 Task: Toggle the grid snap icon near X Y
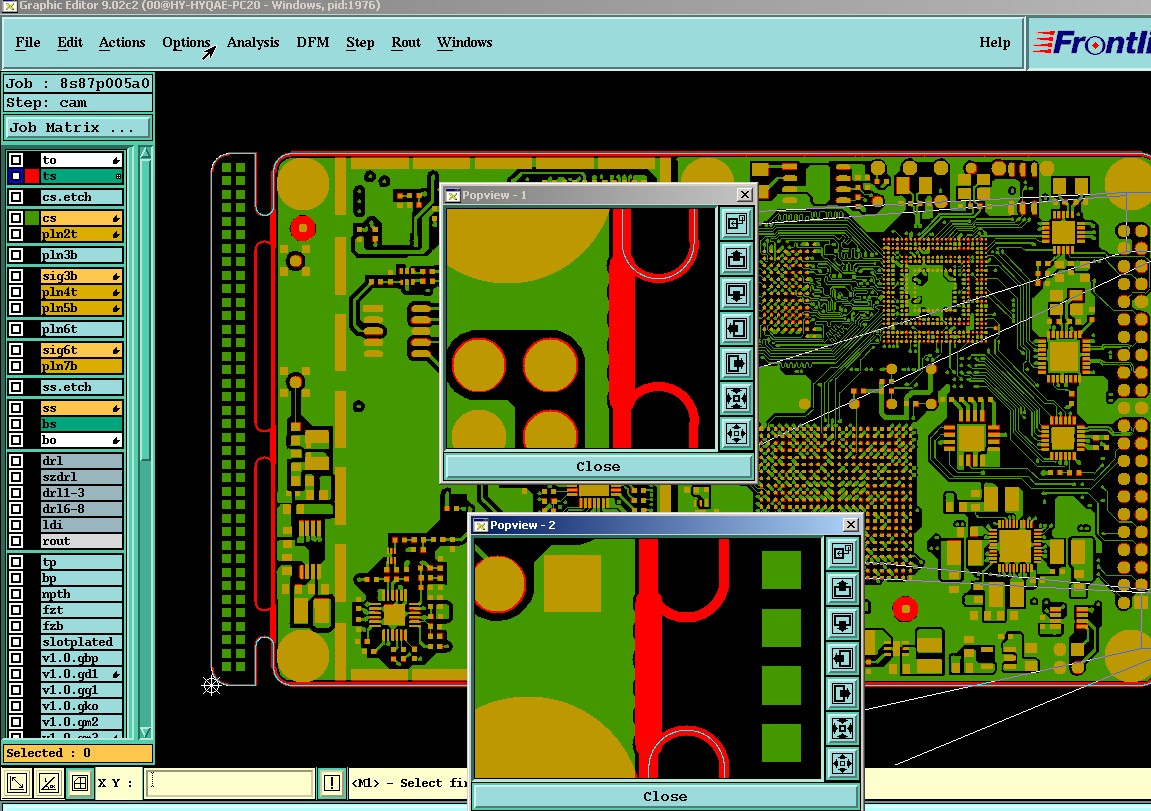[79, 783]
